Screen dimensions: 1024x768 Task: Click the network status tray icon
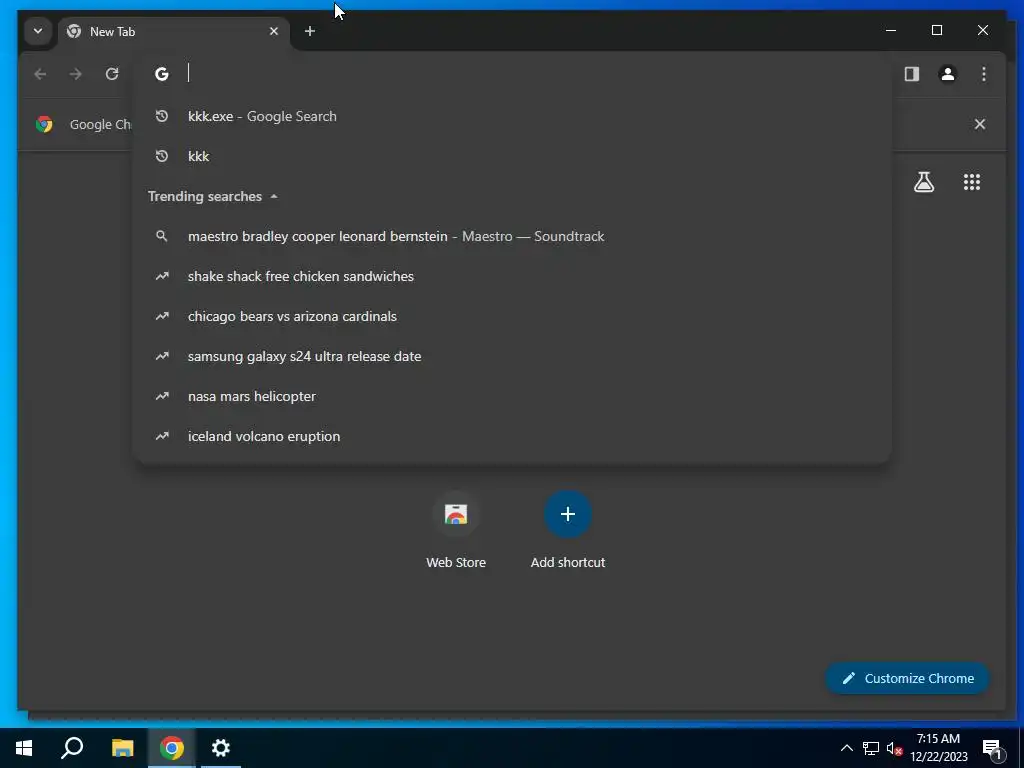871,748
